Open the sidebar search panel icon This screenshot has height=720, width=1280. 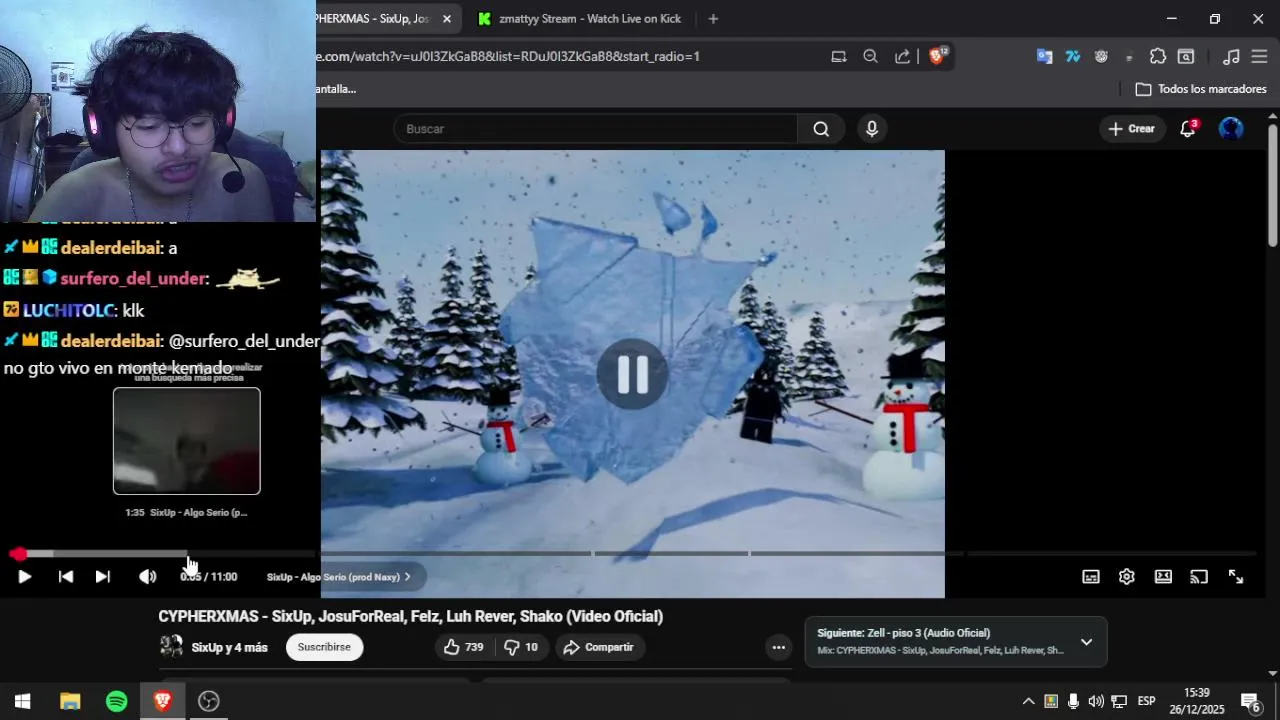[1186, 57]
